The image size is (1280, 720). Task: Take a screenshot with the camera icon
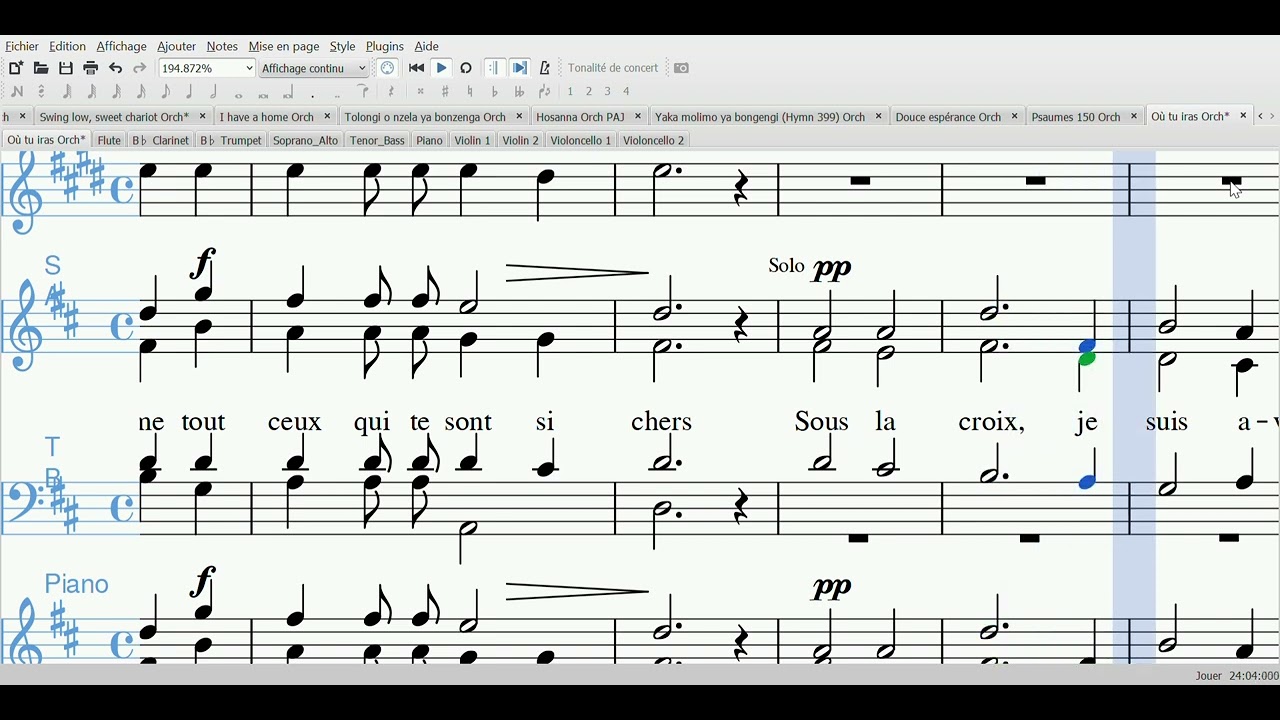682,68
